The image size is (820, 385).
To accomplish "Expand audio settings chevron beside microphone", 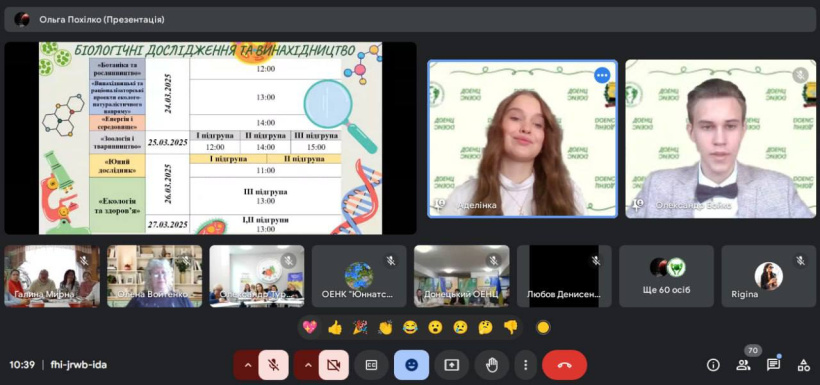I will point(247,365).
